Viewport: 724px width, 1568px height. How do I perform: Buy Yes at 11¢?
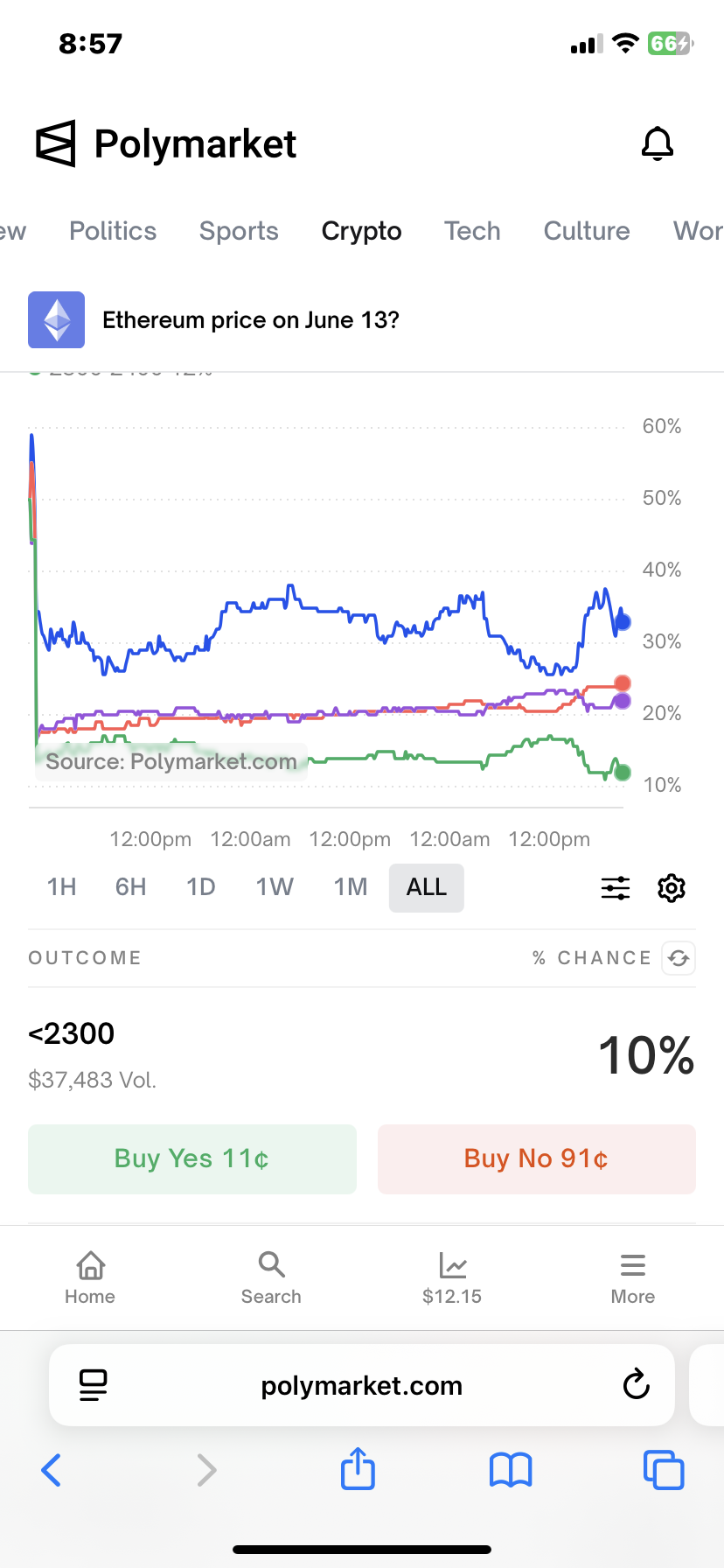(192, 1158)
